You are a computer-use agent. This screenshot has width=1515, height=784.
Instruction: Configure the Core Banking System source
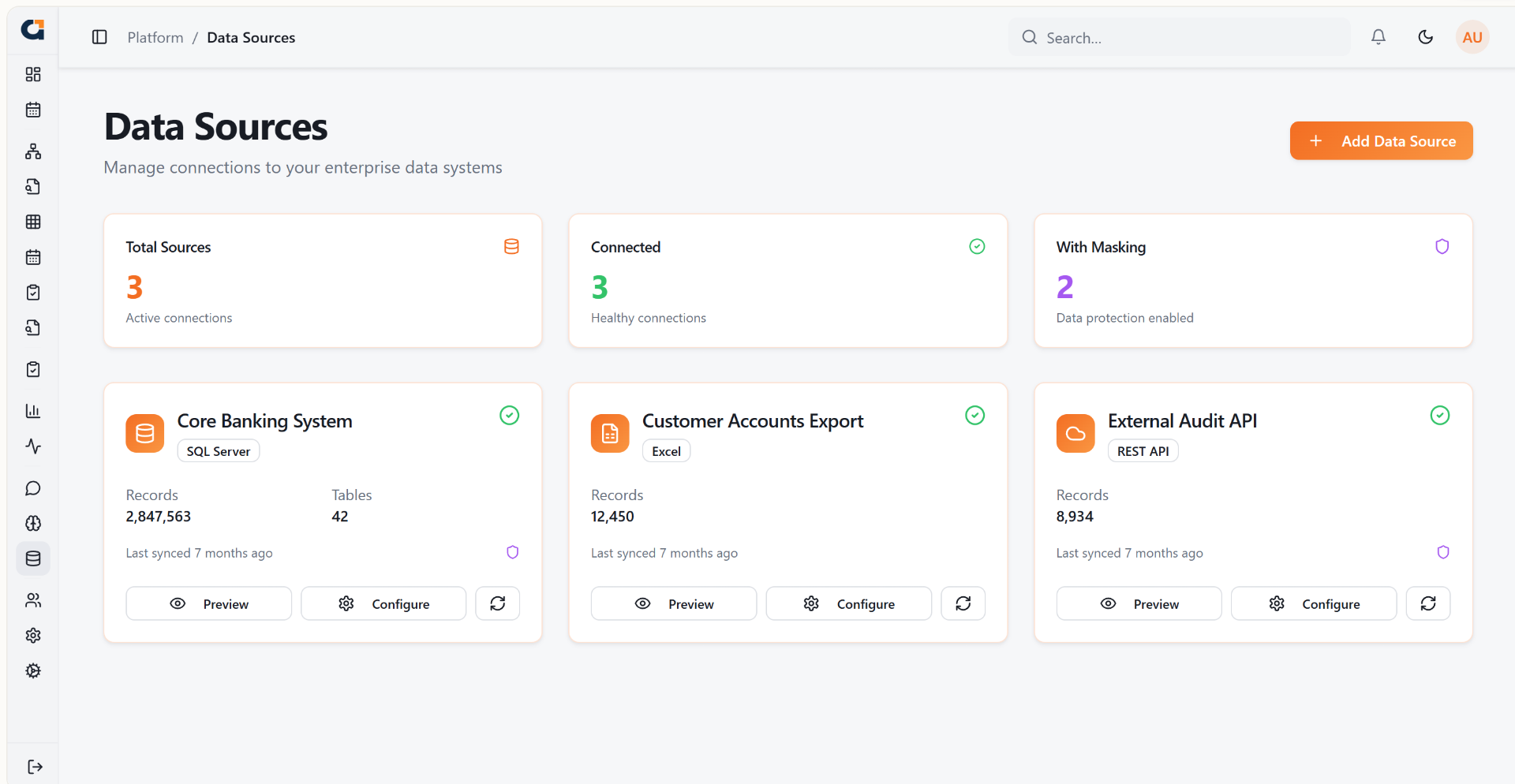383,603
